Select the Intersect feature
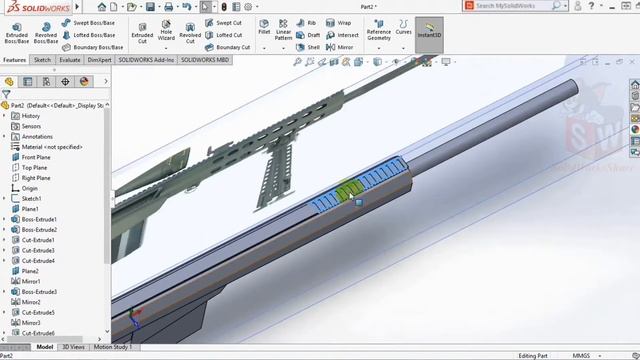This screenshot has height=360, width=640. 342,35
